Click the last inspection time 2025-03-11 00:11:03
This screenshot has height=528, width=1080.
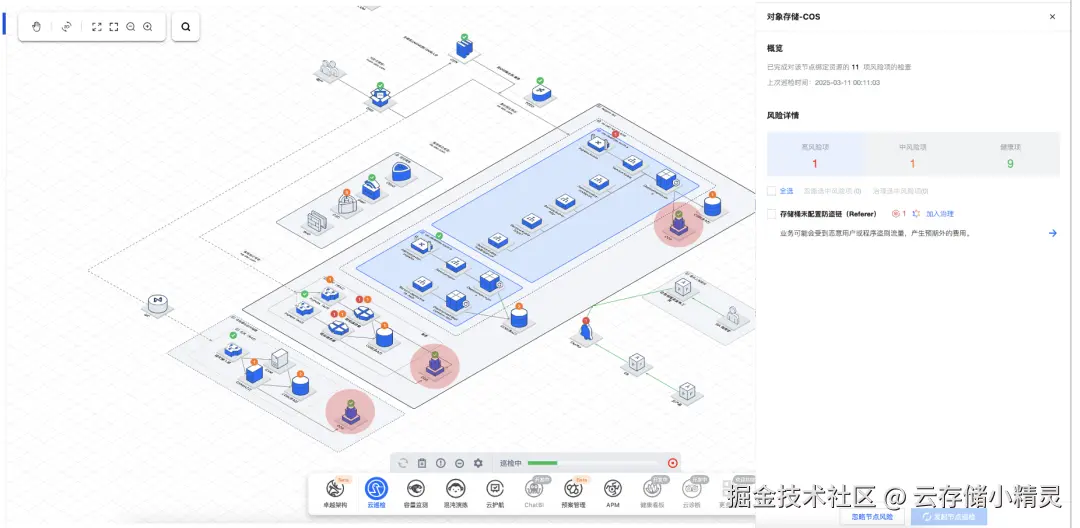847,83
